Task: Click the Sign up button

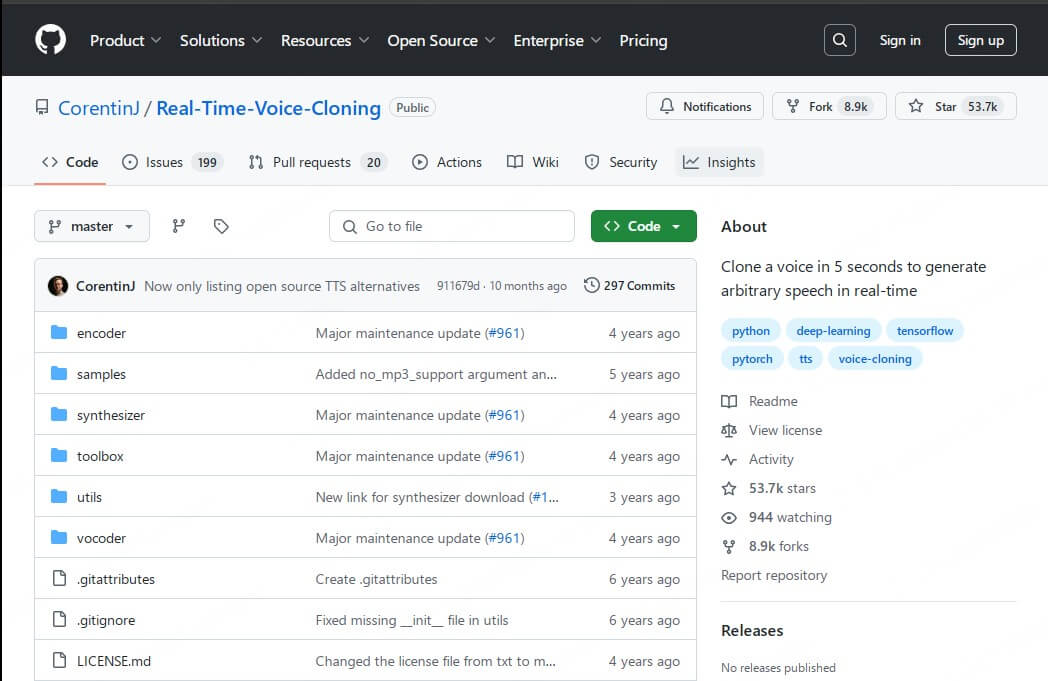Action: (980, 40)
